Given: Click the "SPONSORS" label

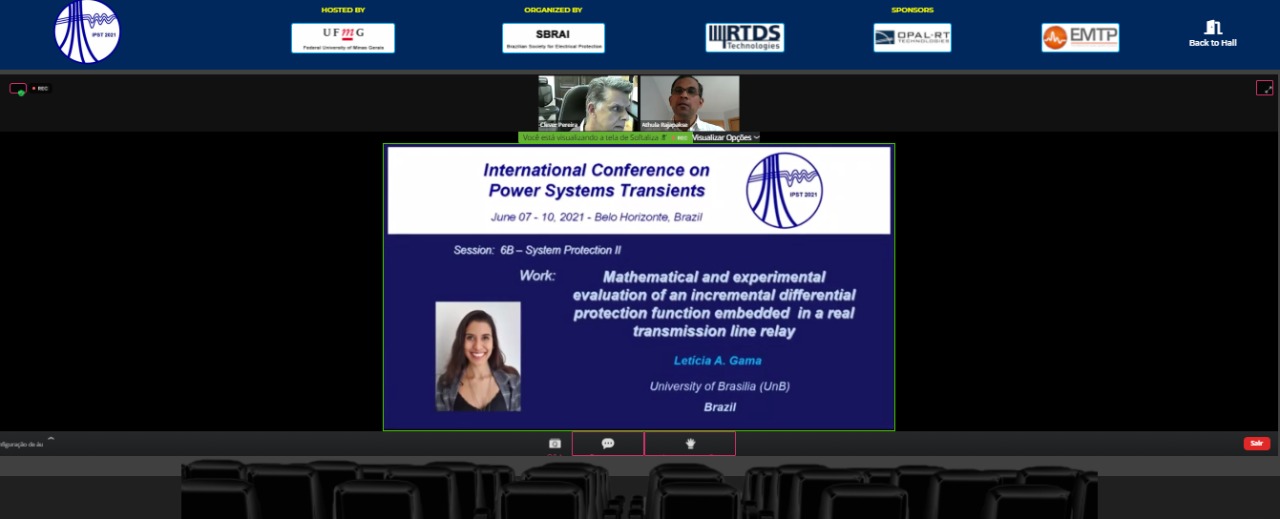Looking at the screenshot, I should pos(912,10).
